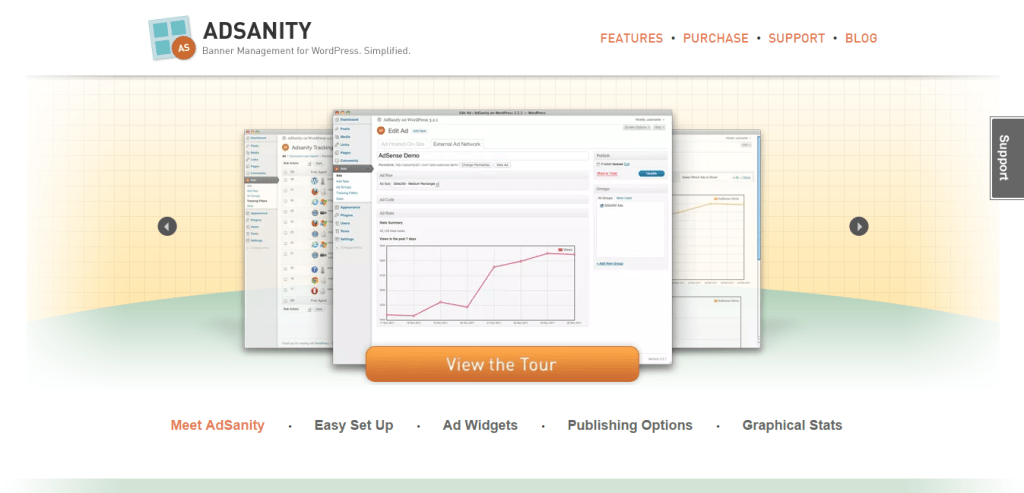Click the left Adsanity Tracking screenshot
Screen dimensions: 1024x493
288,239
